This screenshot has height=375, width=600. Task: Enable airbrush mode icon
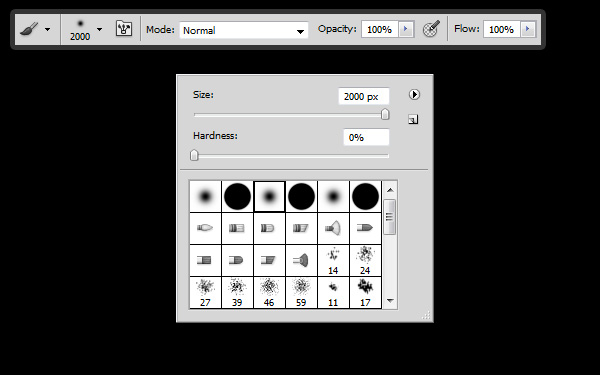point(431,29)
